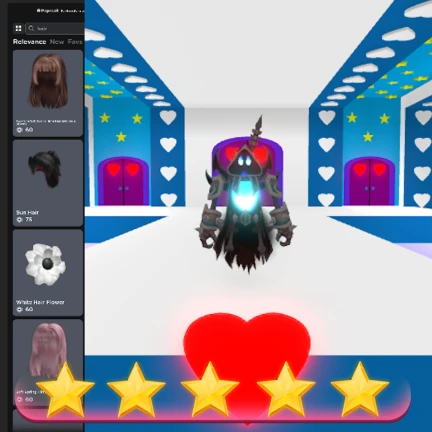This screenshot has height=432, width=432.
Task: Focus the catalog search field containing 'hair'
Action: click(x=55, y=28)
